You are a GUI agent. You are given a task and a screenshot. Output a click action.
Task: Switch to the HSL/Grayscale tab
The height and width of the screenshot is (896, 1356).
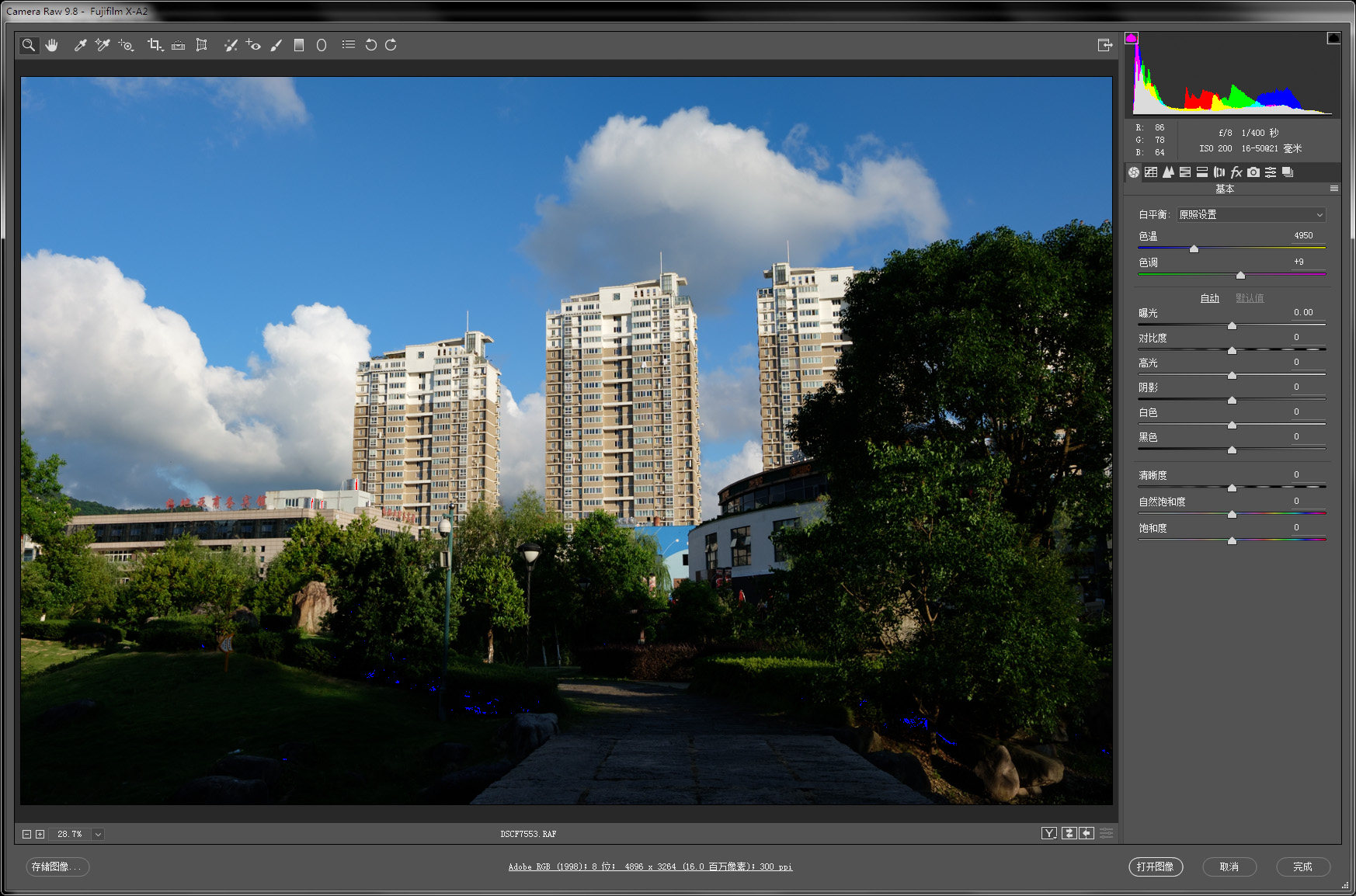click(x=1185, y=172)
